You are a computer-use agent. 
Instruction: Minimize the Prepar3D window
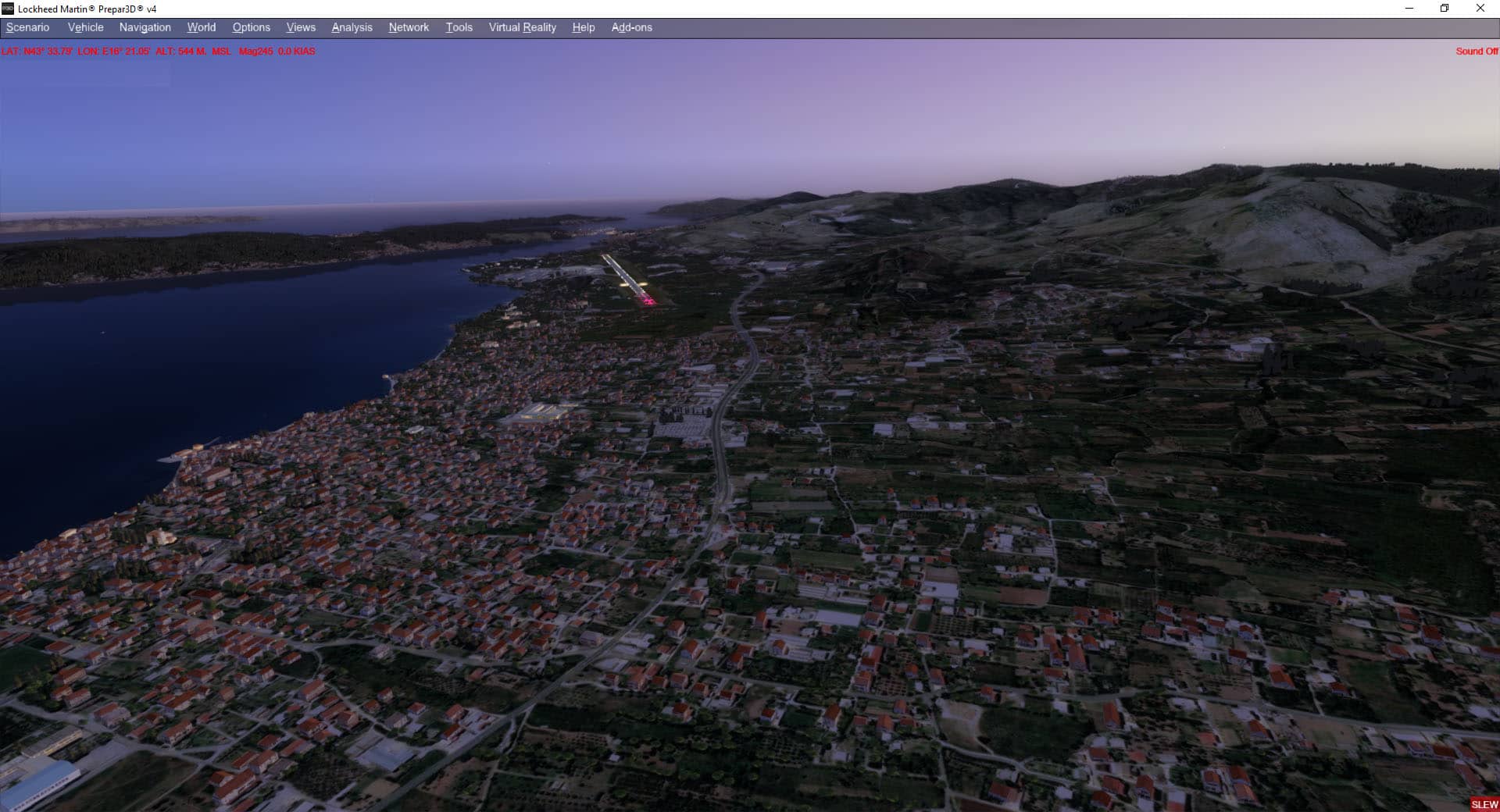(x=1409, y=9)
